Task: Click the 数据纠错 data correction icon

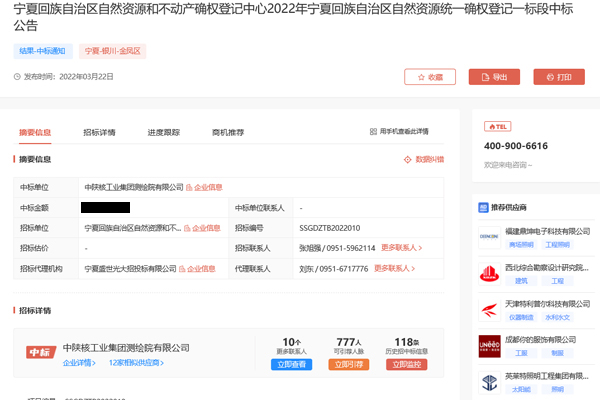Action: [x=408, y=159]
